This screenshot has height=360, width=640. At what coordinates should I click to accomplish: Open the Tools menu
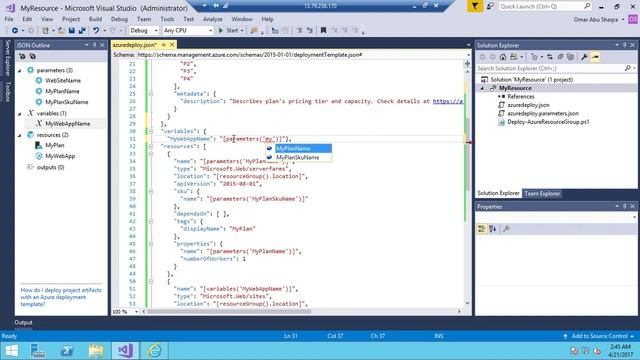pos(167,19)
